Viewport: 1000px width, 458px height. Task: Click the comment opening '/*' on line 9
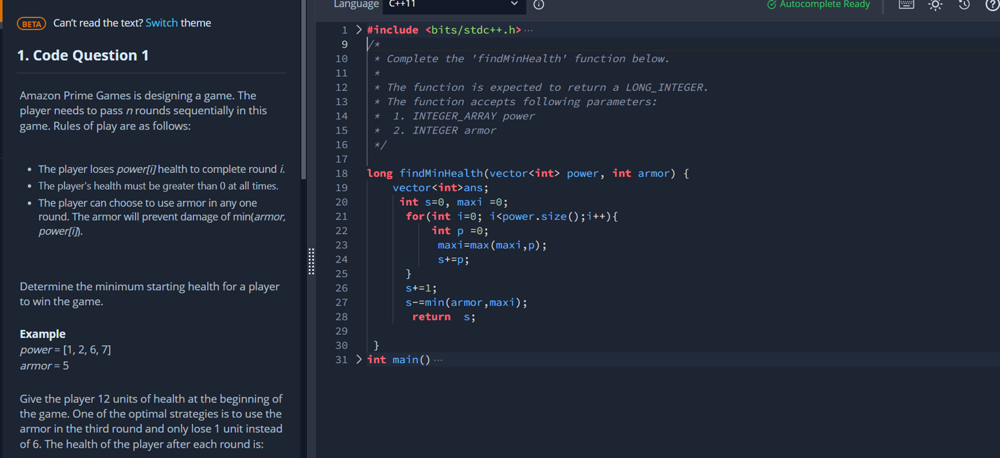click(x=374, y=45)
